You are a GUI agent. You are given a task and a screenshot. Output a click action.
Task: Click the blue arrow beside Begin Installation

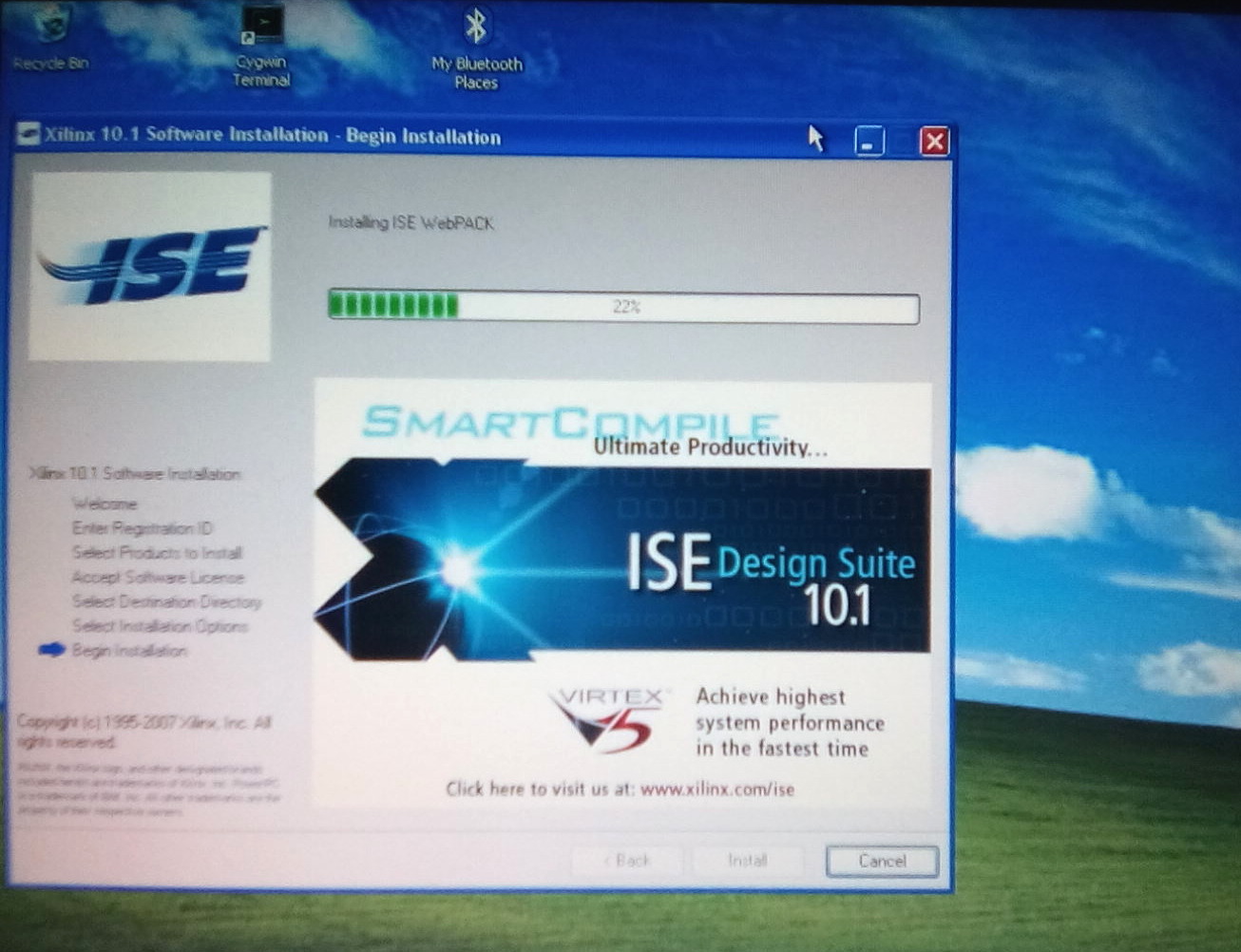pos(51,650)
